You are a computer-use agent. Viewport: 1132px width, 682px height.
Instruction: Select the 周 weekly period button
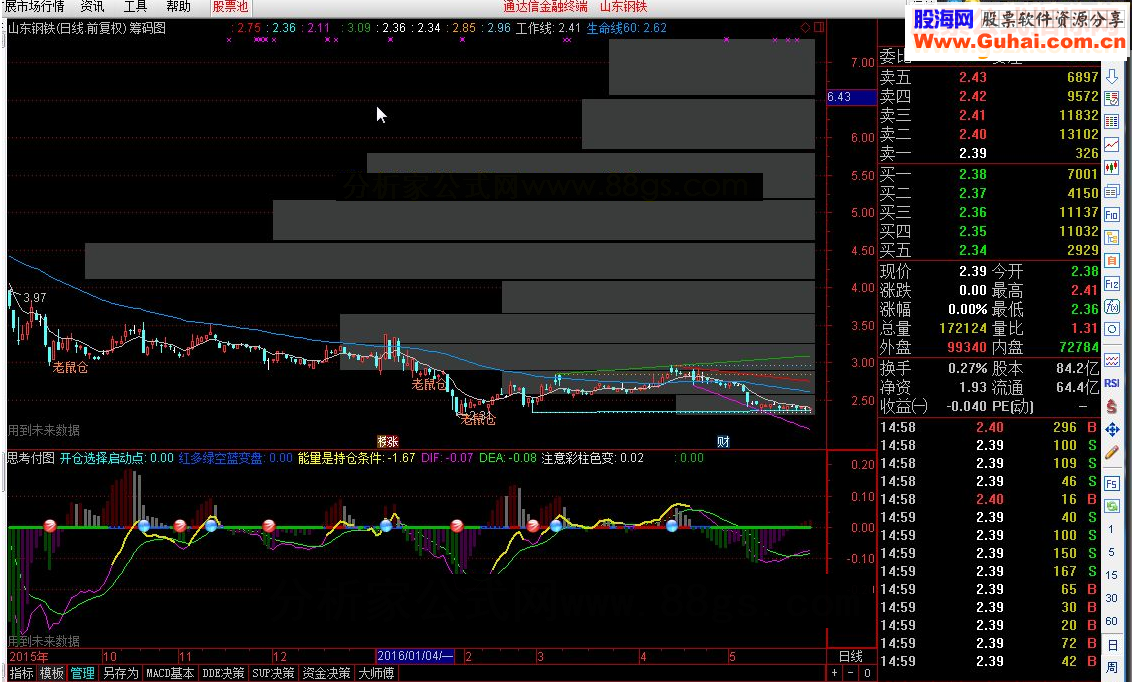coord(1112,668)
